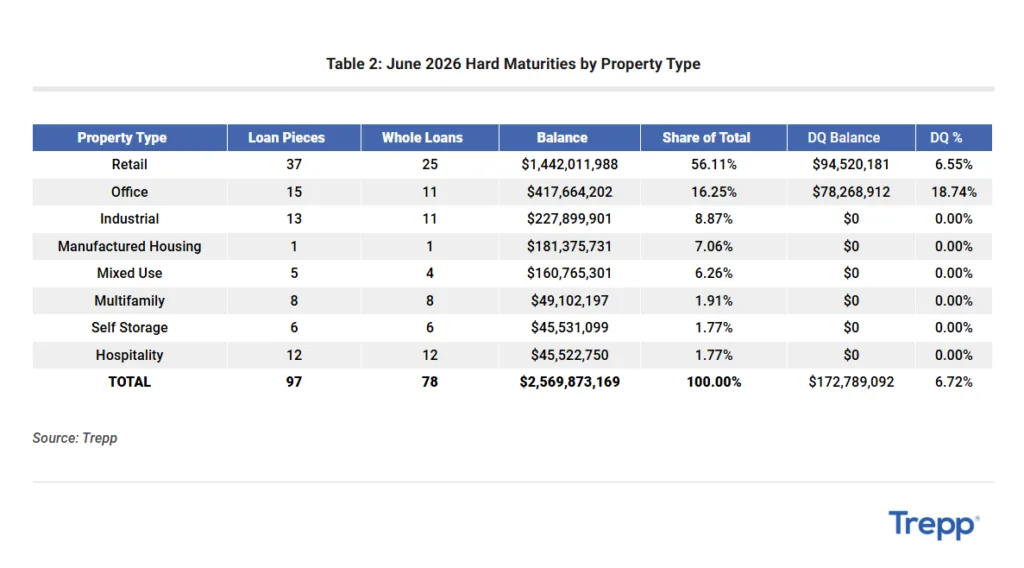Click Self Storage balance $45,531,099

coord(569,328)
